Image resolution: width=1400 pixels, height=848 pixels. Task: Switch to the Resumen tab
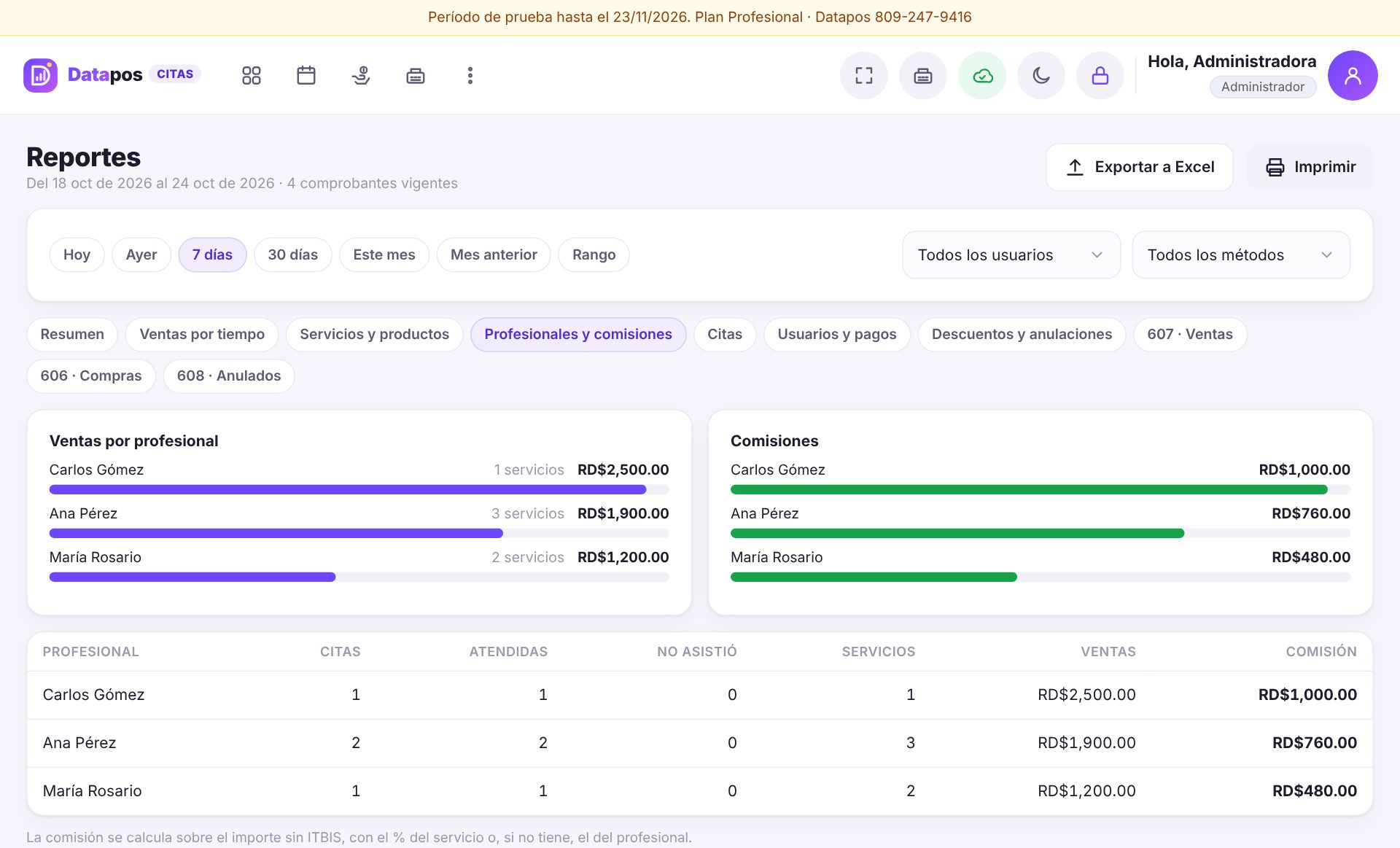(72, 335)
